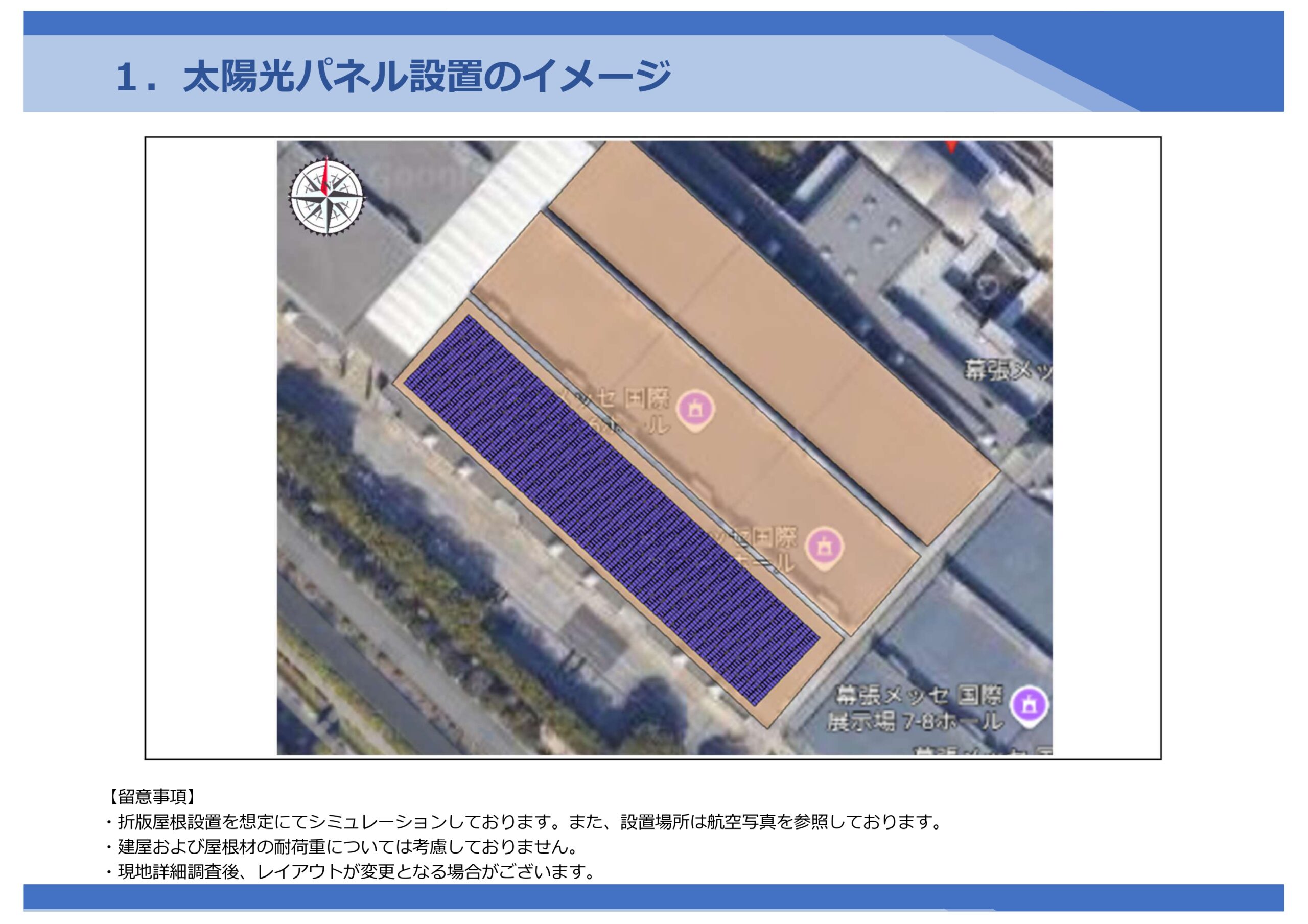This screenshot has height=924, width=1308.
Task: Click the pink 6ホール map pin
Action: pyautogui.click(x=695, y=409)
